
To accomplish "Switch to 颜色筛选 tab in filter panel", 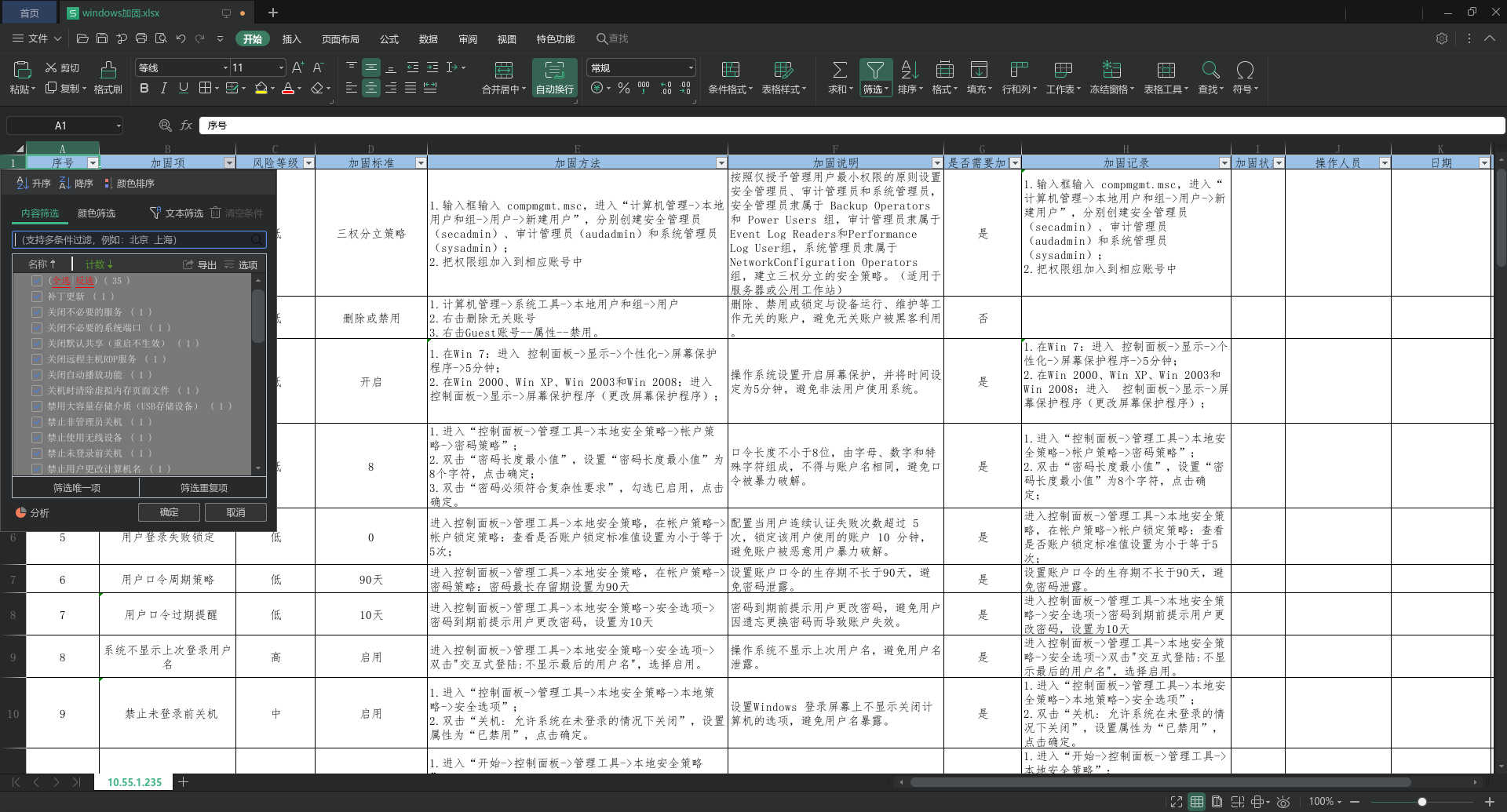I will [97, 213].
